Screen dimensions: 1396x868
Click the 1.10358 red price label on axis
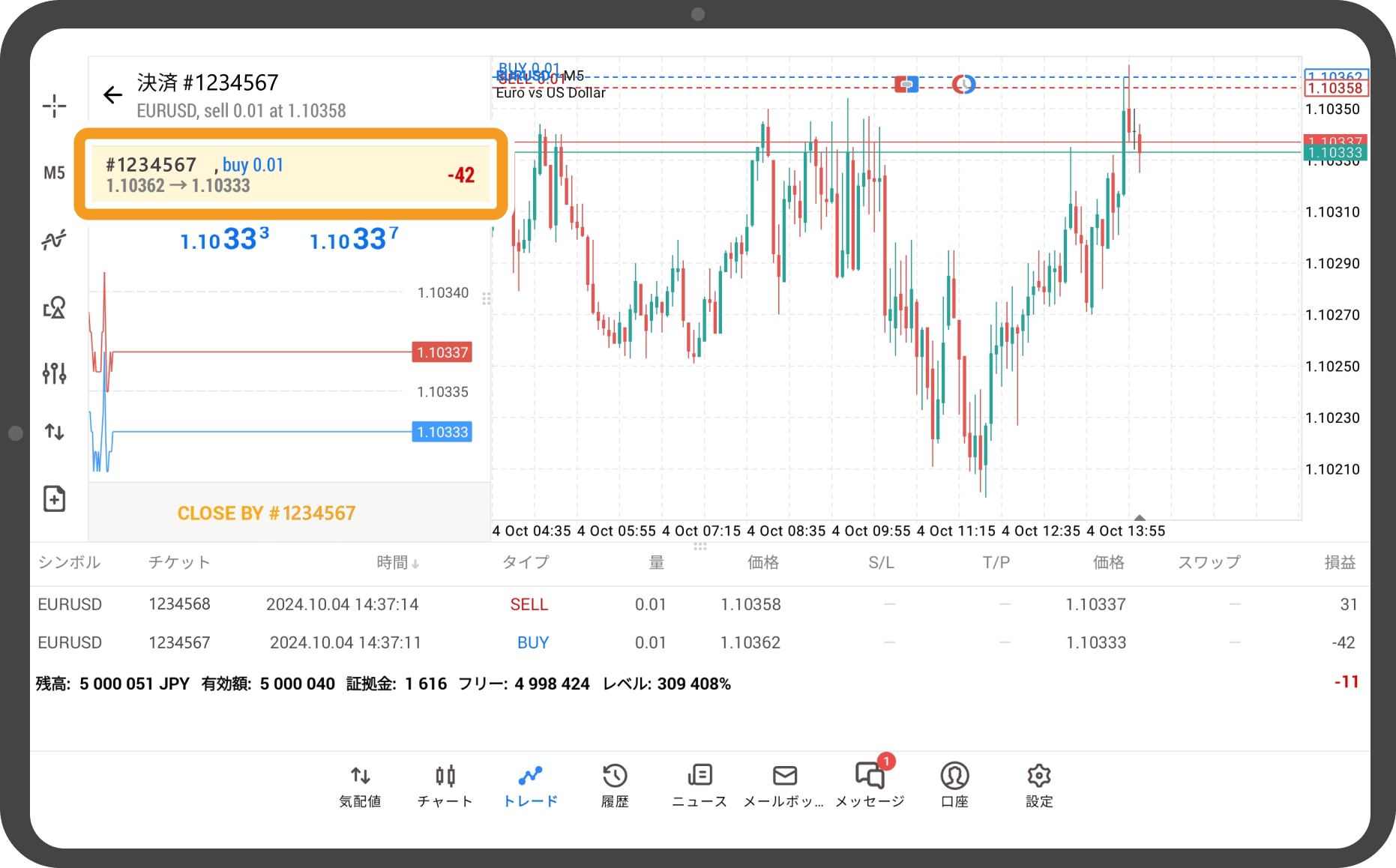[x=1336, y=88]
